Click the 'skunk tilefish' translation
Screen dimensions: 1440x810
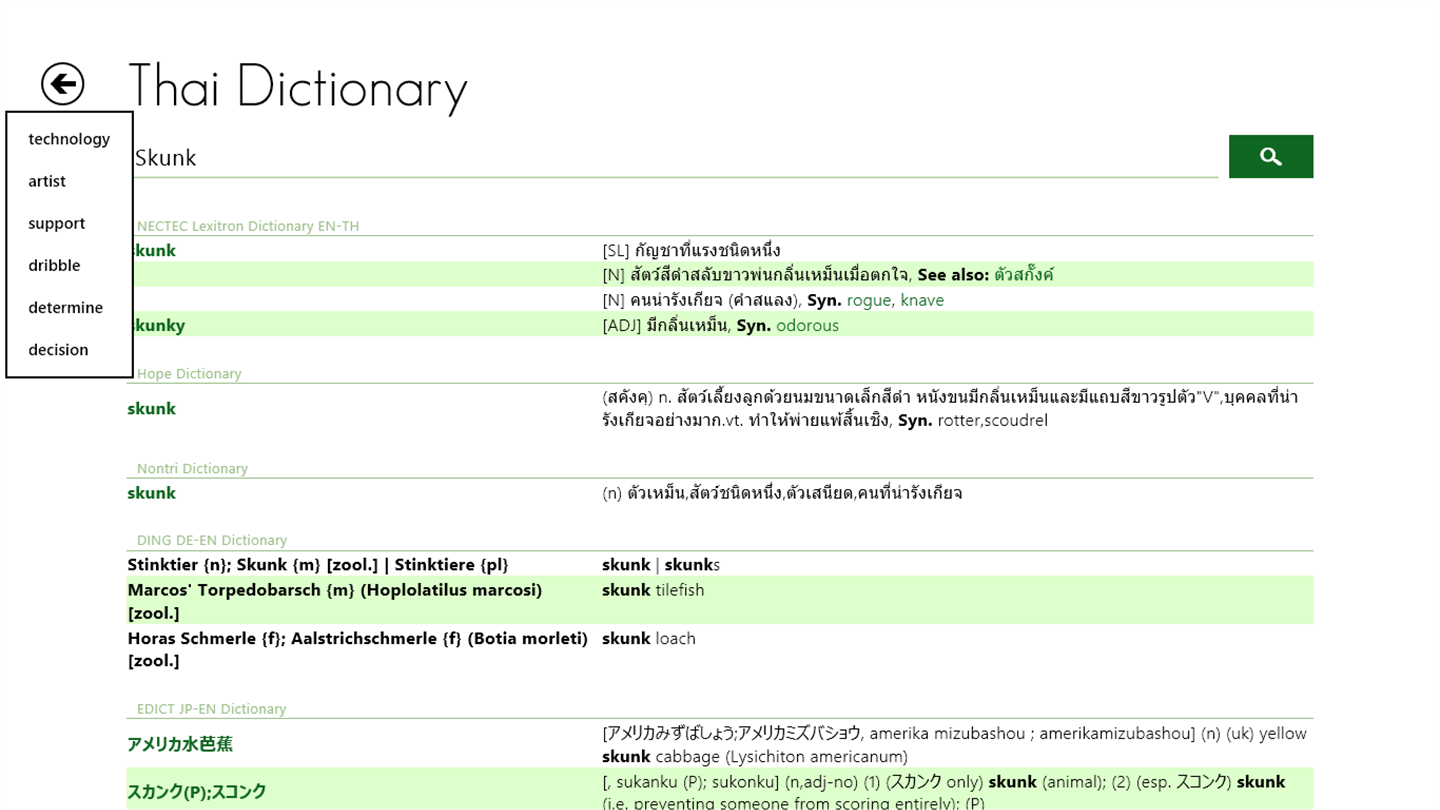(x=653, y=590)
